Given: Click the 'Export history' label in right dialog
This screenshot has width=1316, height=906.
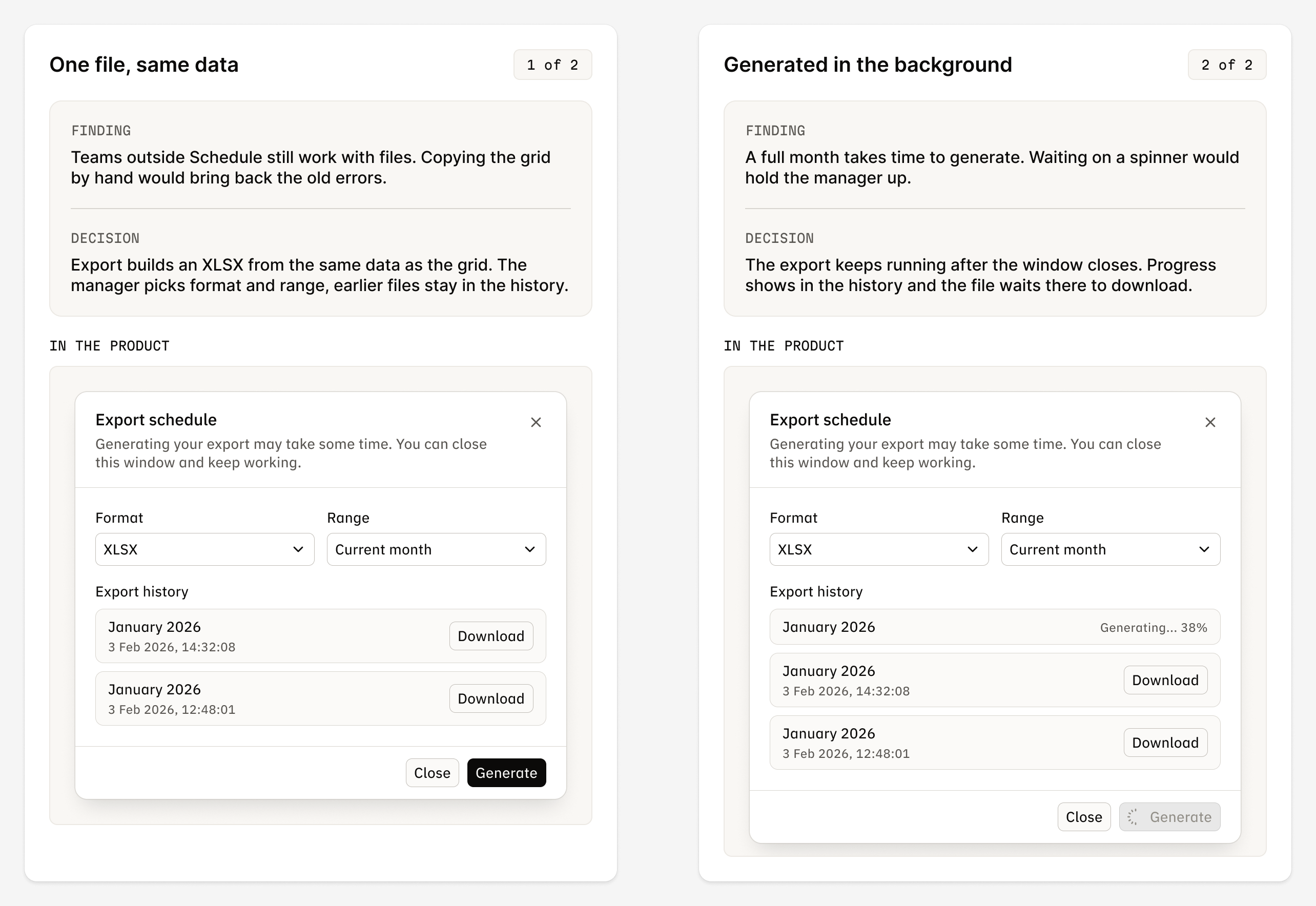Looking at the screenshot, I should pyautogui.click(x=816, y=591).
